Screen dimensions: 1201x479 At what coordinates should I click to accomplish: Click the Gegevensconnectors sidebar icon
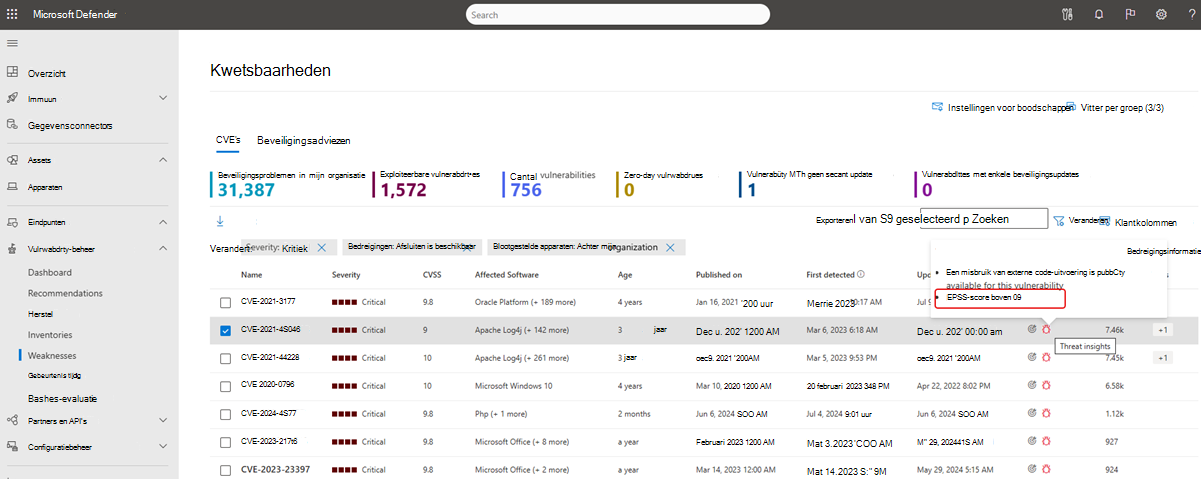coord(13,125)
